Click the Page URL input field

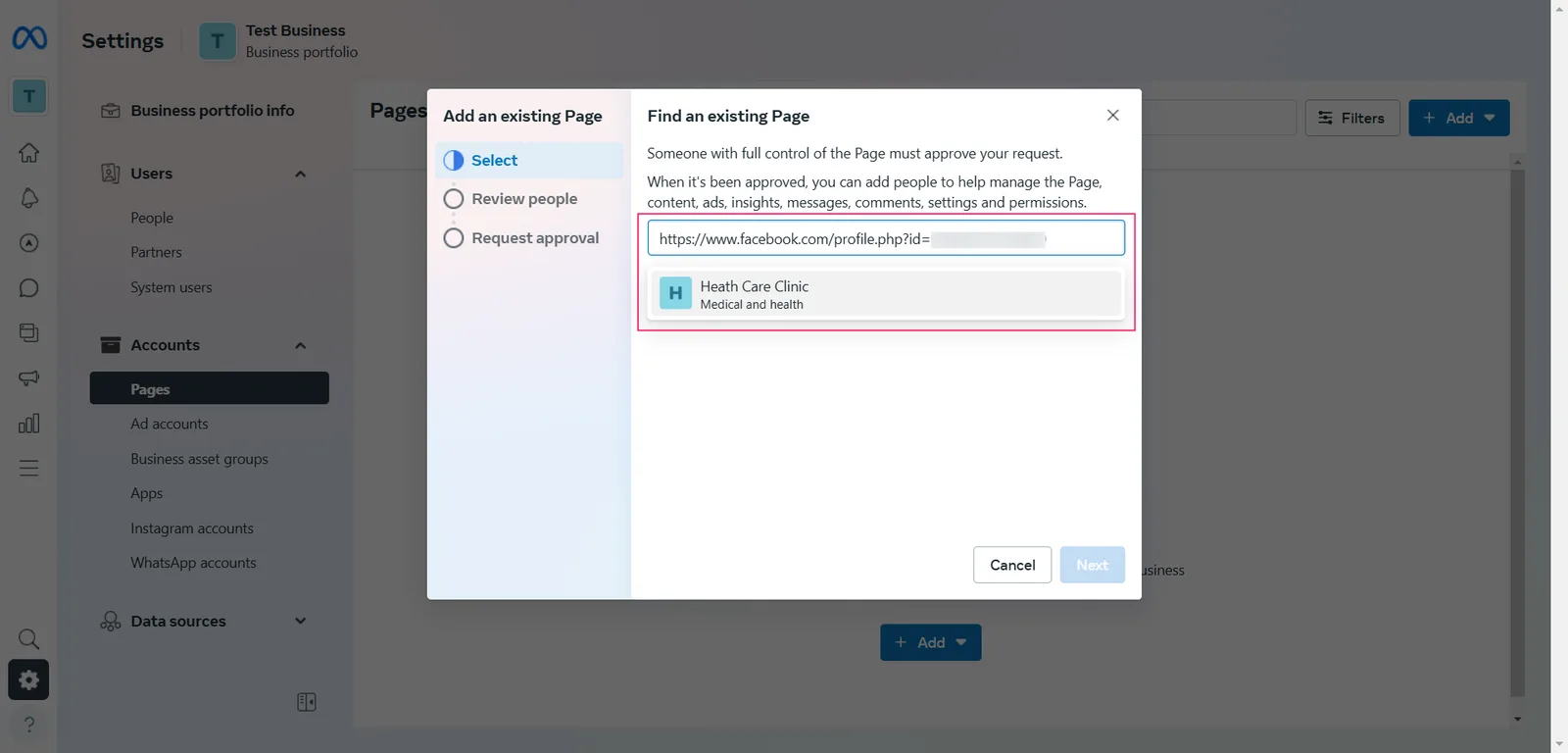click(886, 238)
